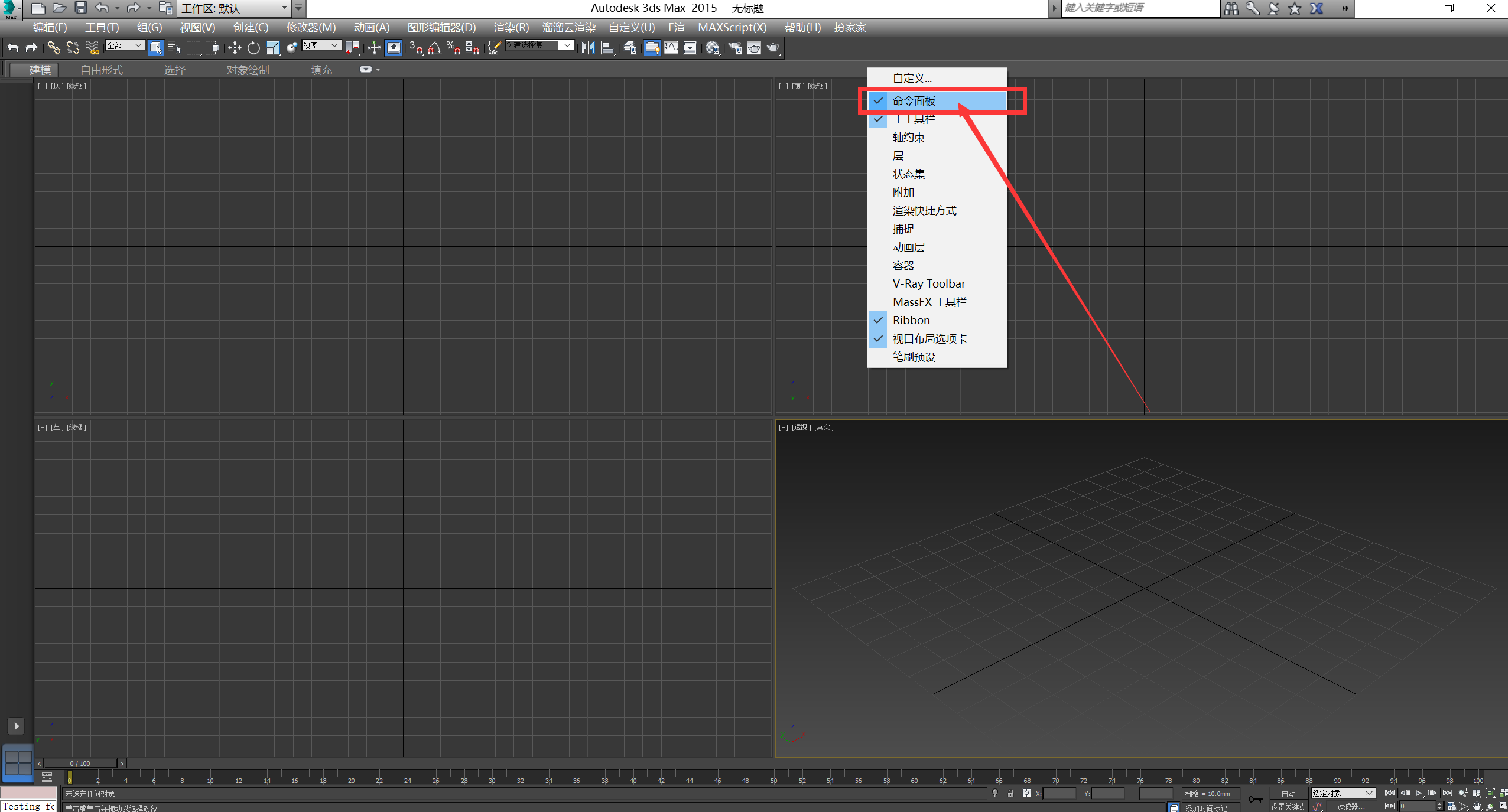Click the 设置关键点 button
The width and height of the screenshot is (1508, 812).
coord(1288,806)
